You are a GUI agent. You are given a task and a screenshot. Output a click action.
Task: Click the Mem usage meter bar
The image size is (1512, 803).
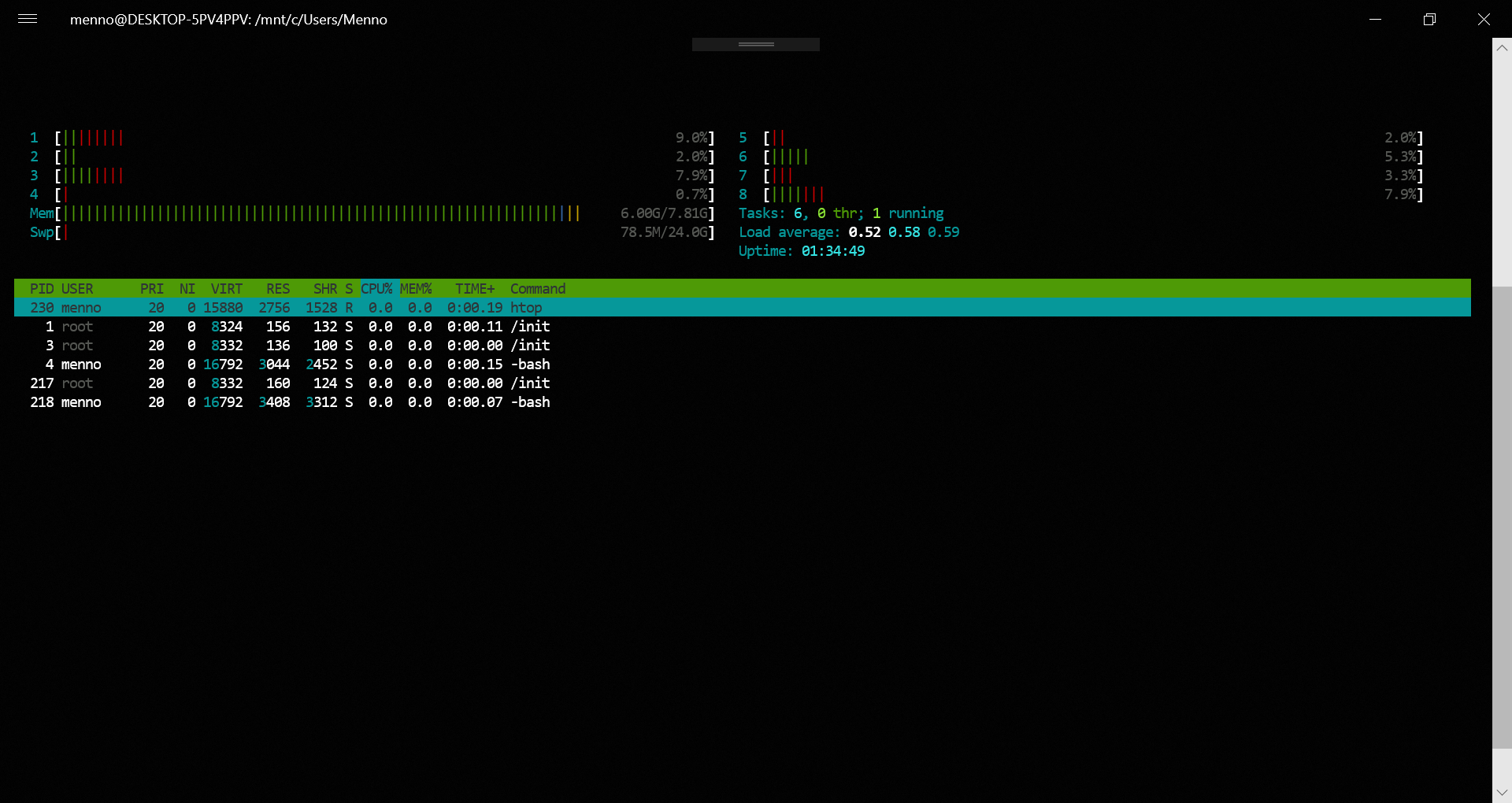[315, 213]
